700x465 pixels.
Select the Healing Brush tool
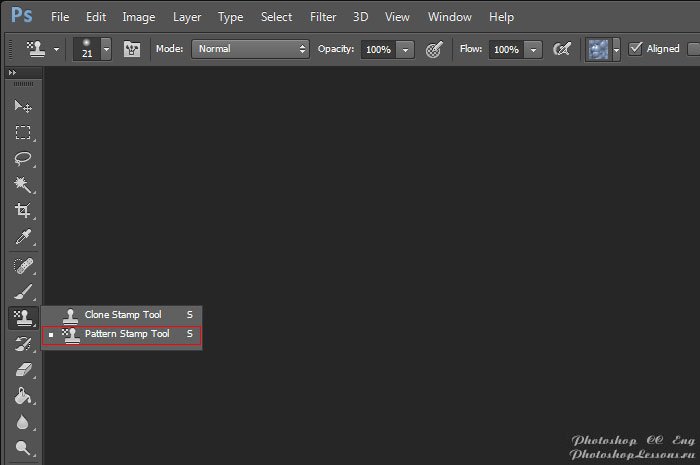pyautogui.click(x=22, y=266)
